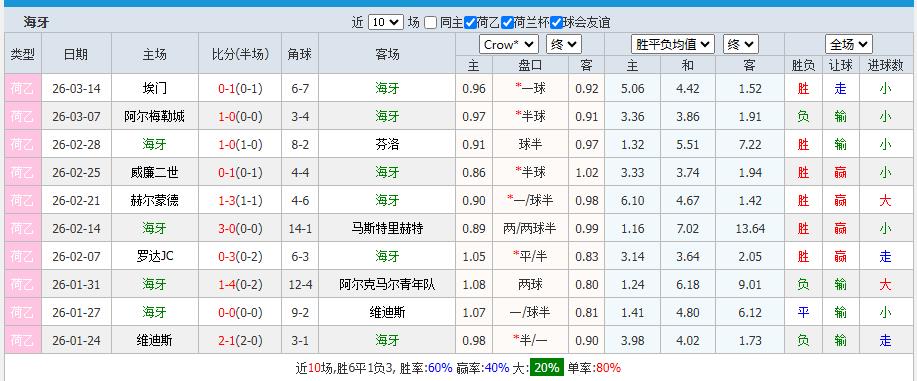The height and width of the screenshot is (381, 917).
Task: Click away team 马斯特里赫特
Action: 387,229
